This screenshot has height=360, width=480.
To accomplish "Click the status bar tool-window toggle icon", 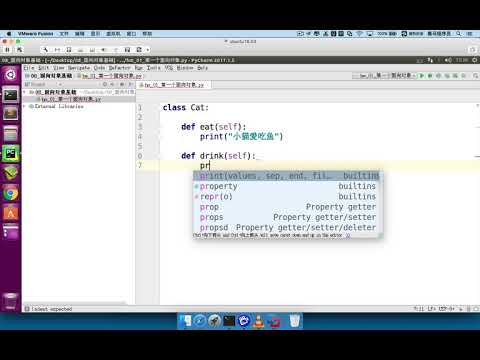I will point(27,309).
